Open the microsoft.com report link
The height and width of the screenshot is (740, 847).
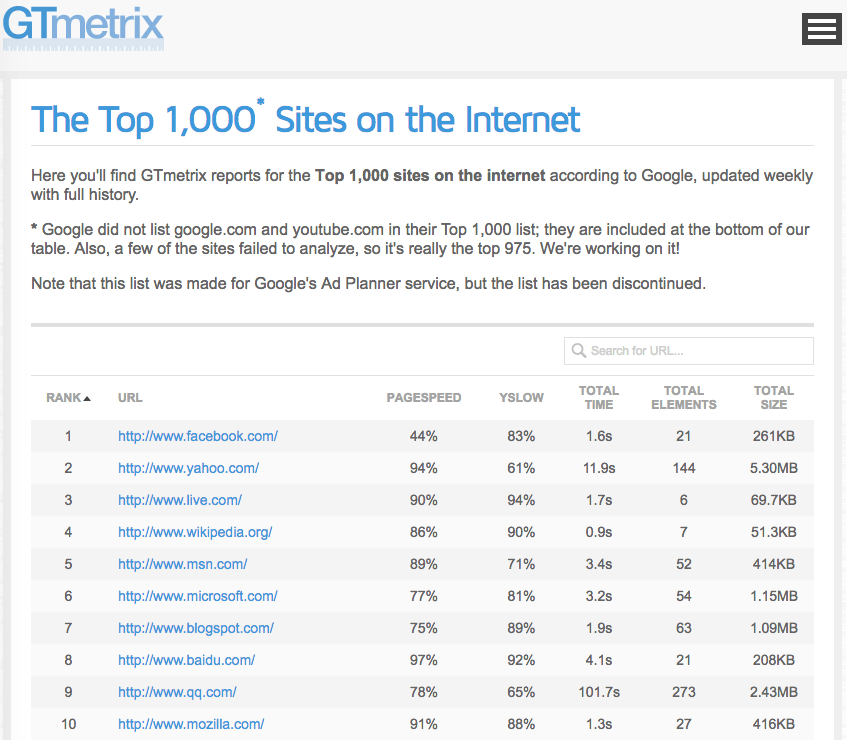(198, 596)
